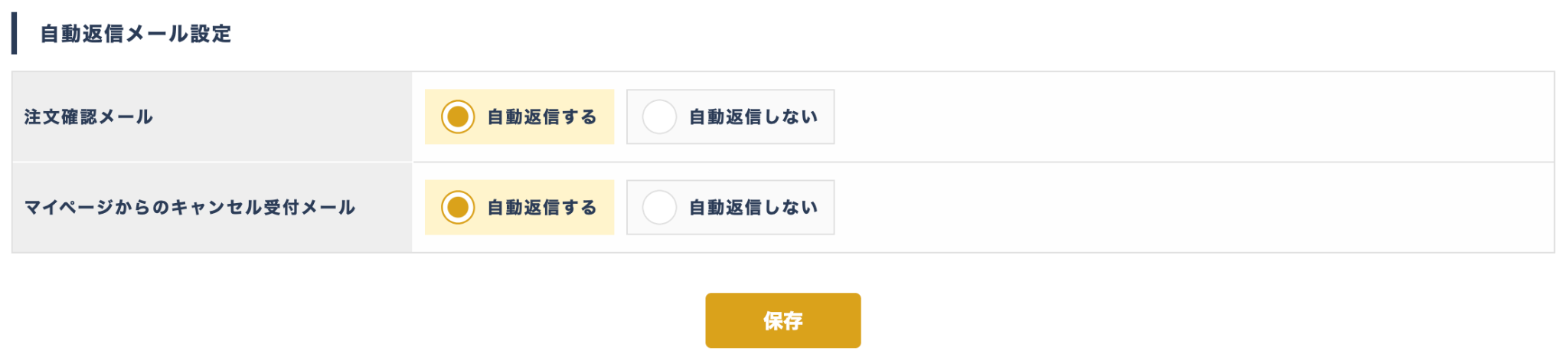1568x361 pixels.
Task: Click the filled orange dot in 注文確認メール row
Action: coord(458,117)
